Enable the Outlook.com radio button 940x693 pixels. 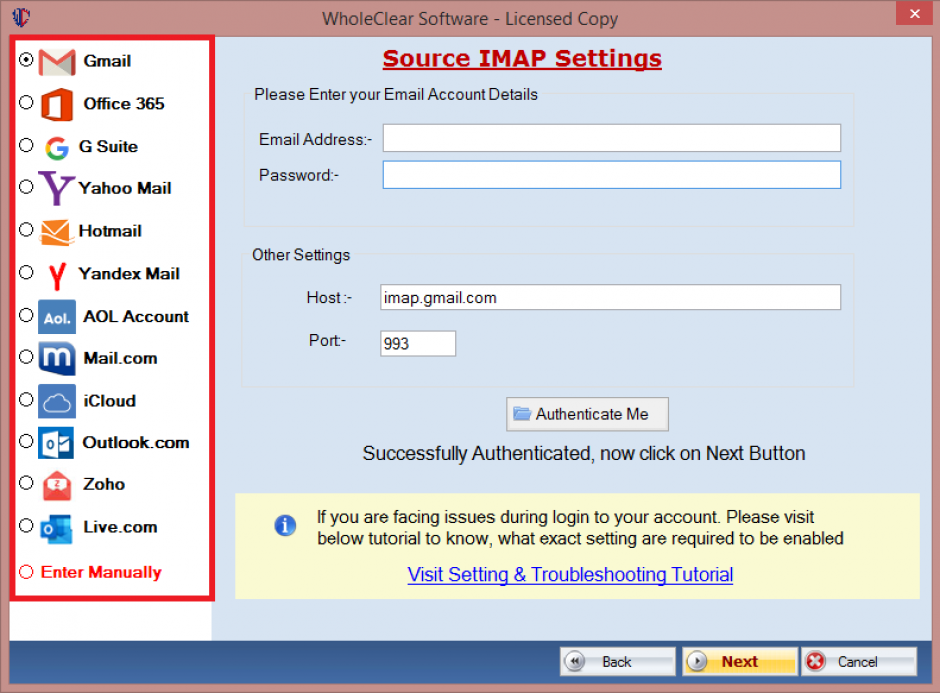point(26,443)
